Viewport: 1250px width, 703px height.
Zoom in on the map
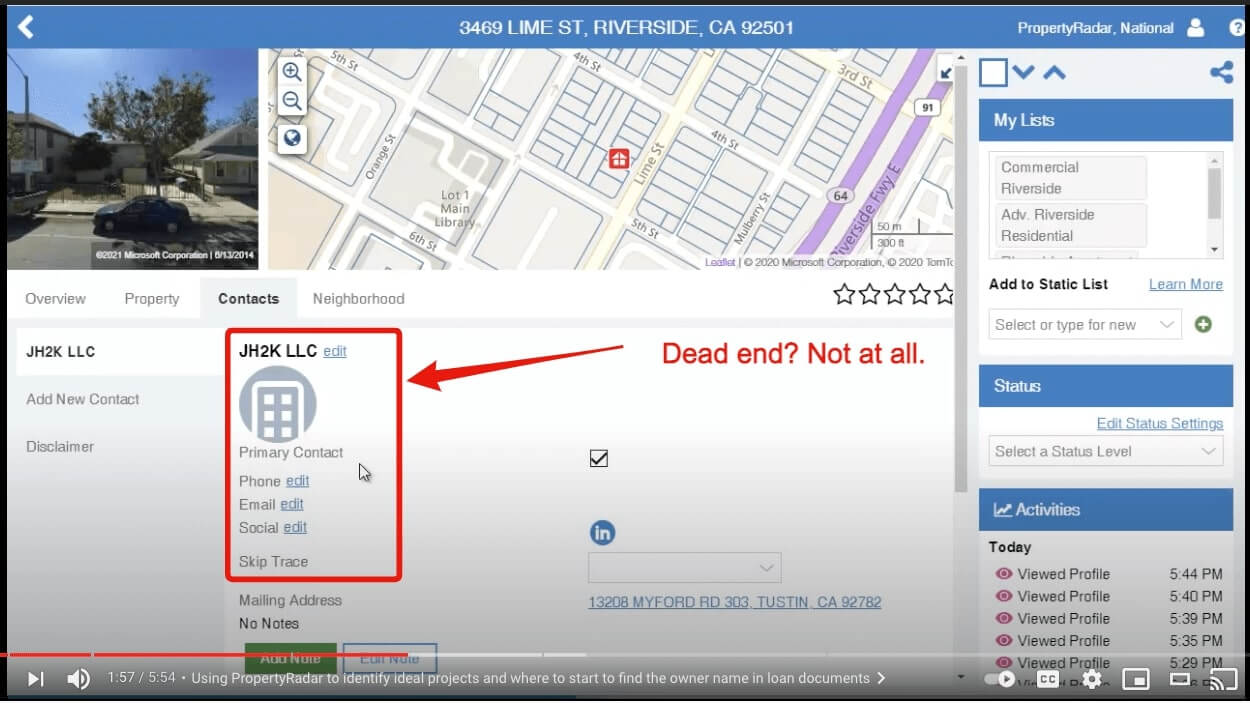tap(292, 72)
